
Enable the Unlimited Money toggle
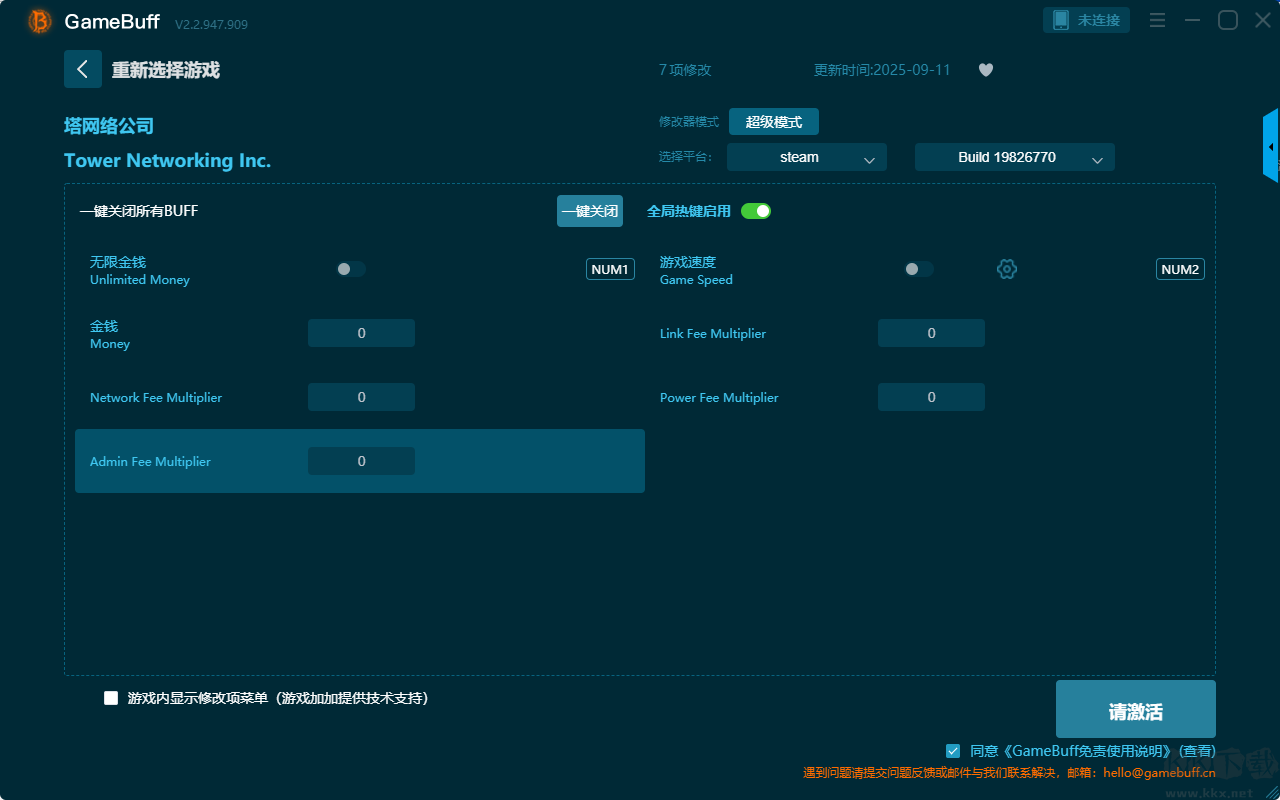point(351,269)
